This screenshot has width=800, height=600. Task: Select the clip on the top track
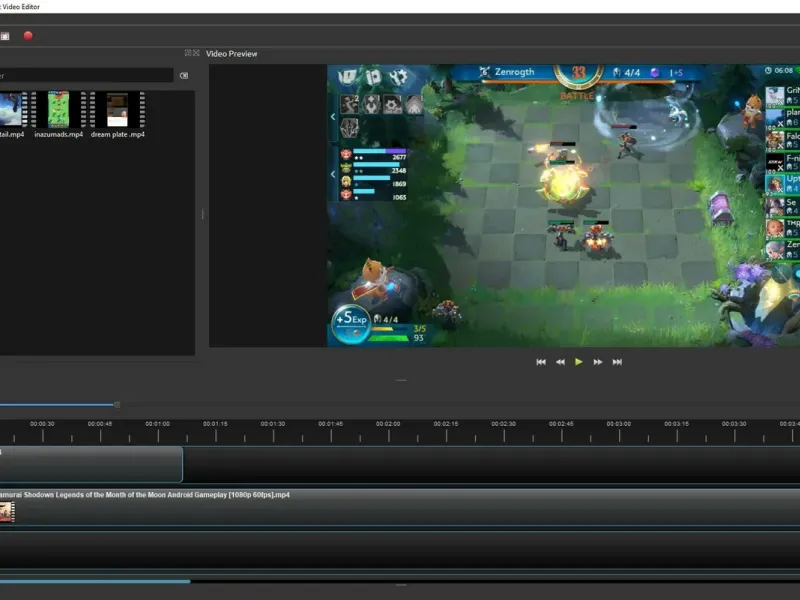pyautogui.click(x=90, y=465)
